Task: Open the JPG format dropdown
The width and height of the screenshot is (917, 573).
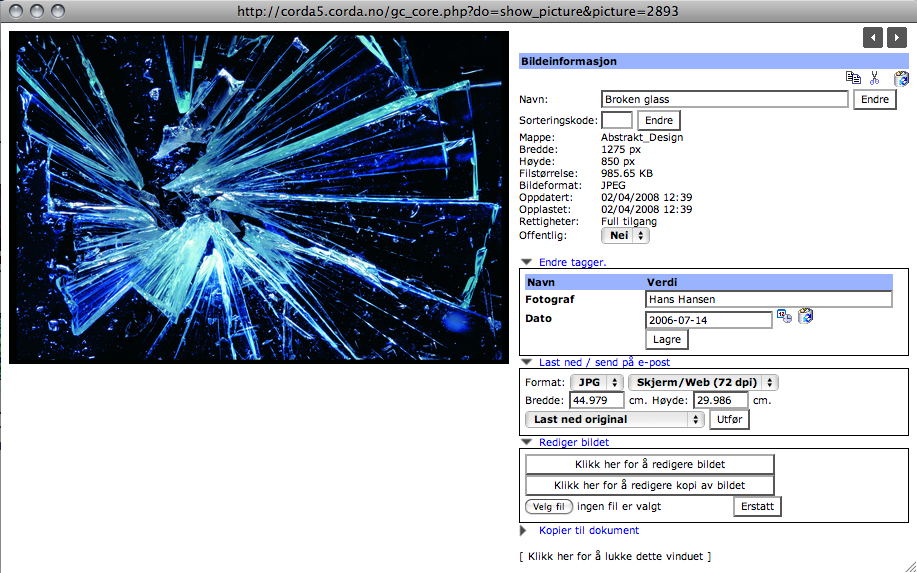Action: tap(596, 382)
